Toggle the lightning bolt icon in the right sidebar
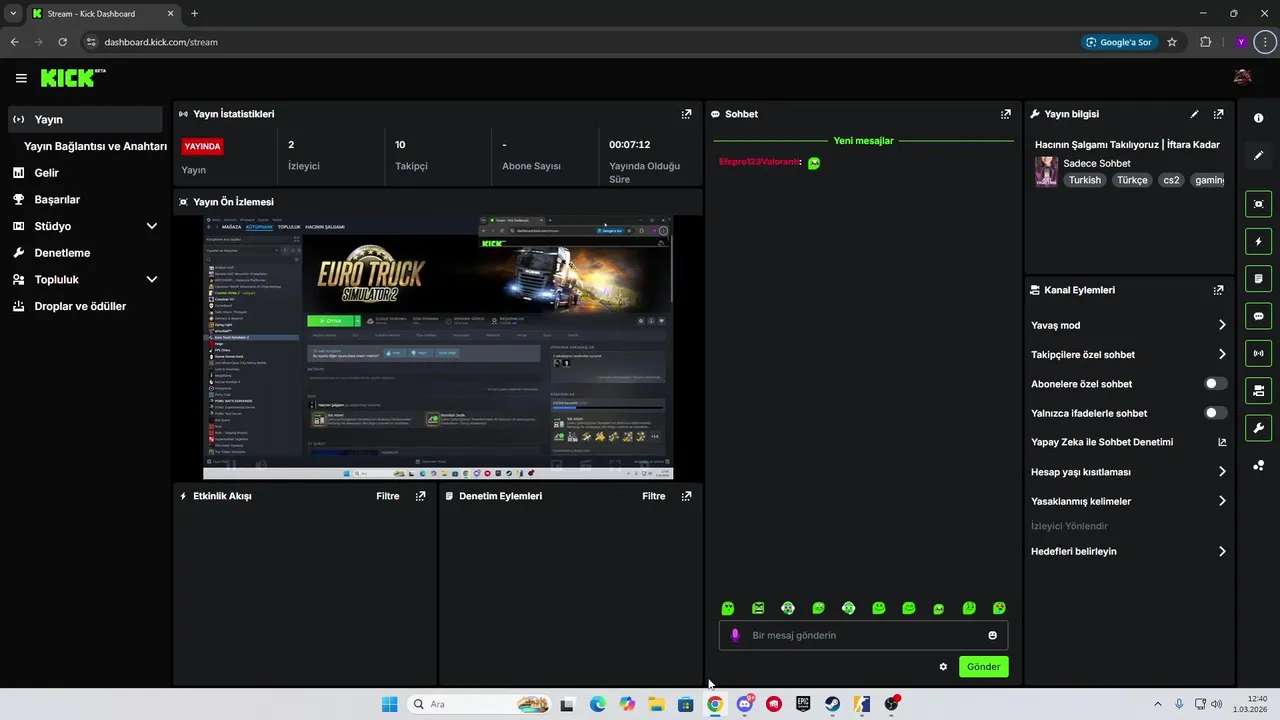1280x720 pixels. point(1258,241)
